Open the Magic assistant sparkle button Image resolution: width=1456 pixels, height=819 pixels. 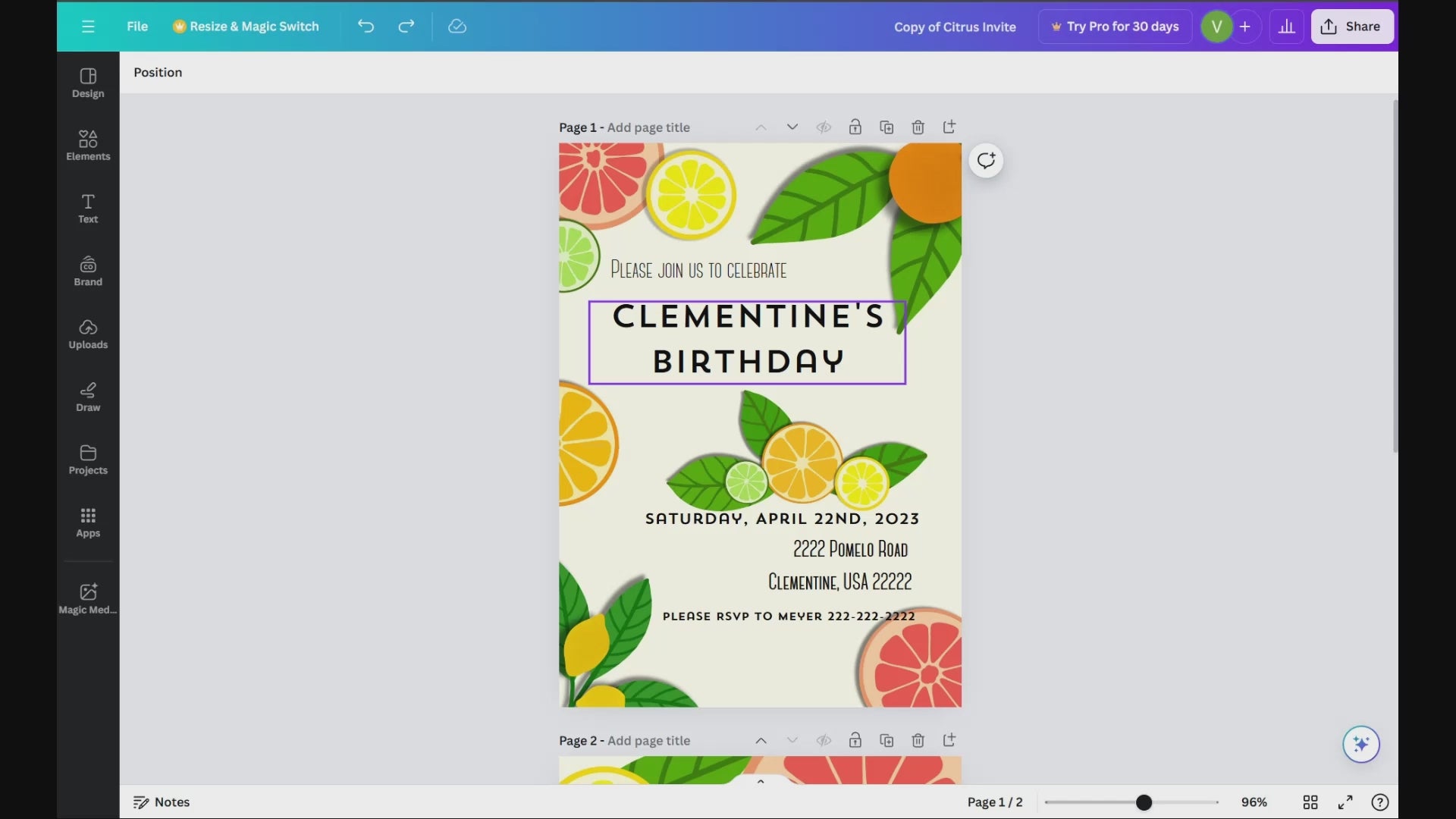point(1361,744)
